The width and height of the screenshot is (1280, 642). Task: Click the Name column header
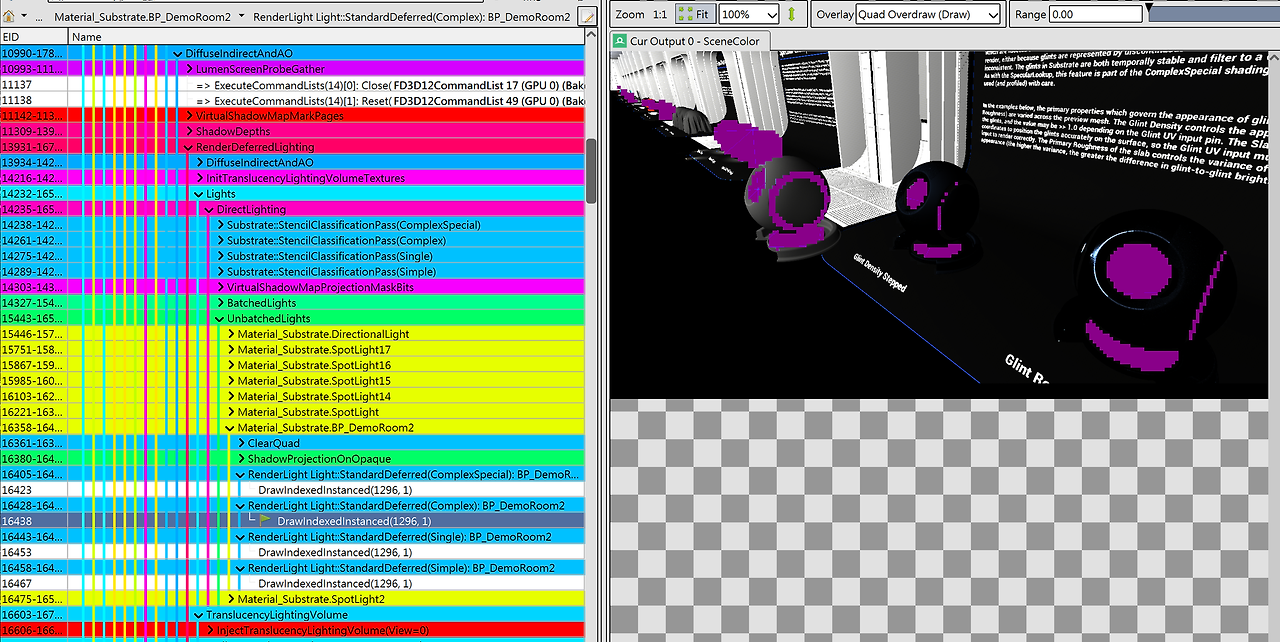point(326,36)
